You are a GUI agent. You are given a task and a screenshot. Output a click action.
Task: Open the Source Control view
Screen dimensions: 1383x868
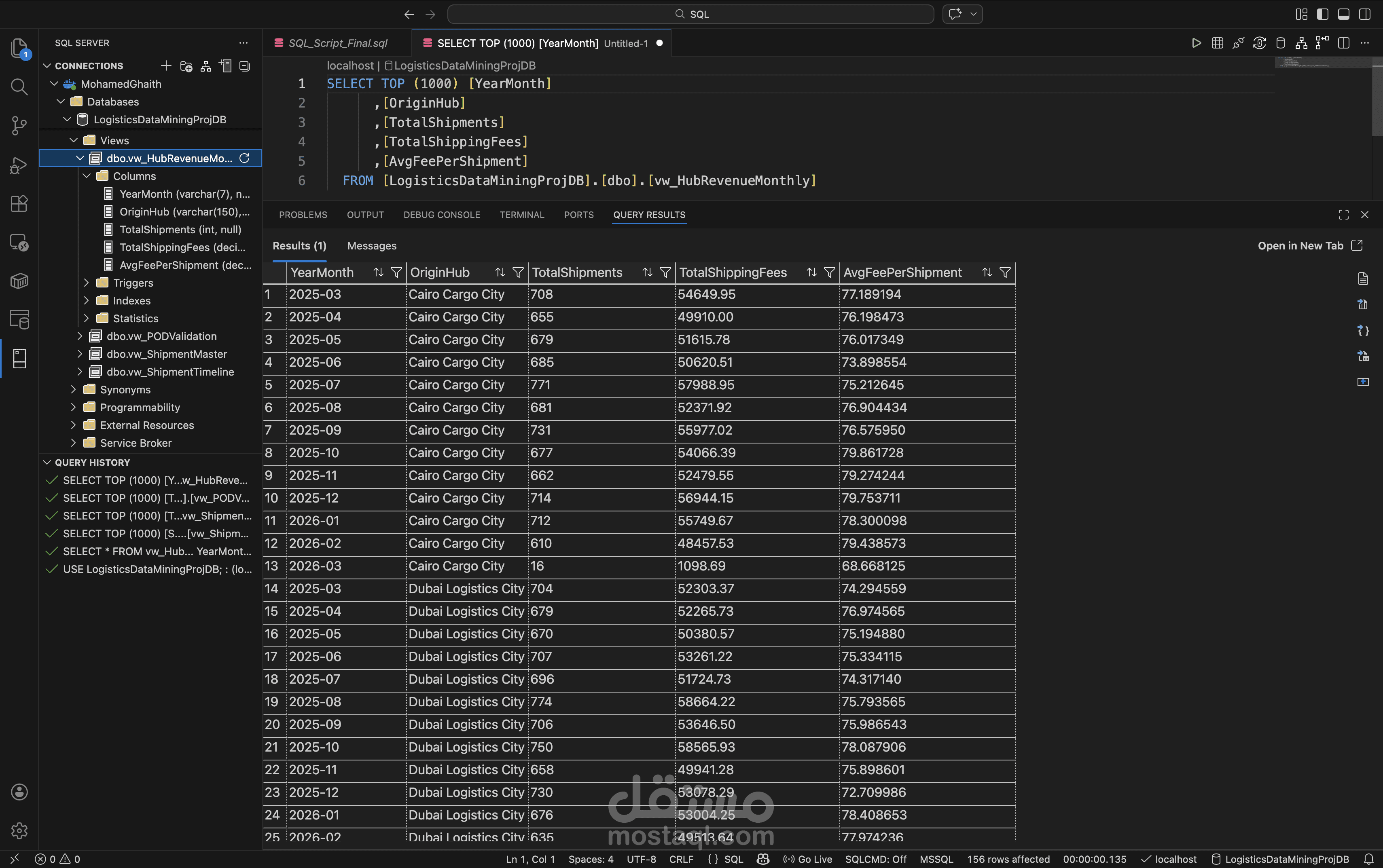pos(19,125)
